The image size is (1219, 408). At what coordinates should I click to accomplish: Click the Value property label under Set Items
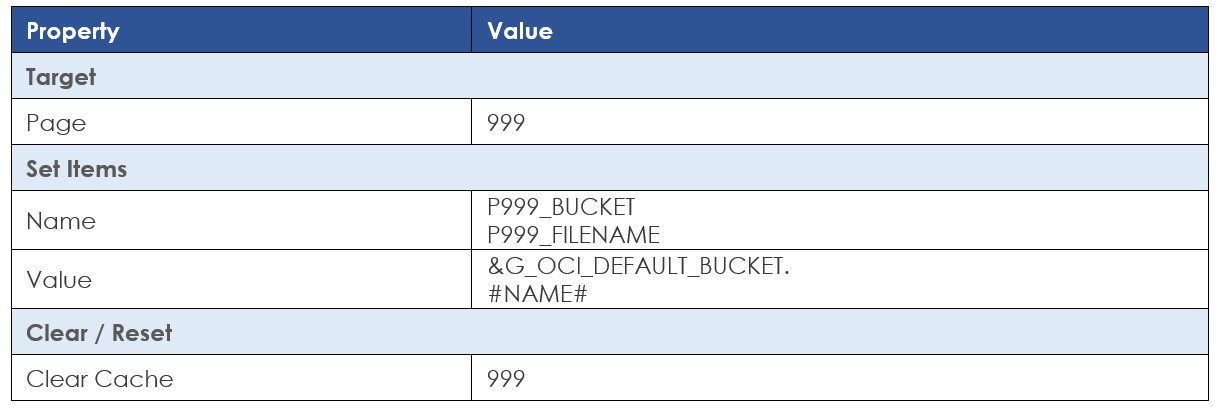pyautogui.click(x=59, y=280)
